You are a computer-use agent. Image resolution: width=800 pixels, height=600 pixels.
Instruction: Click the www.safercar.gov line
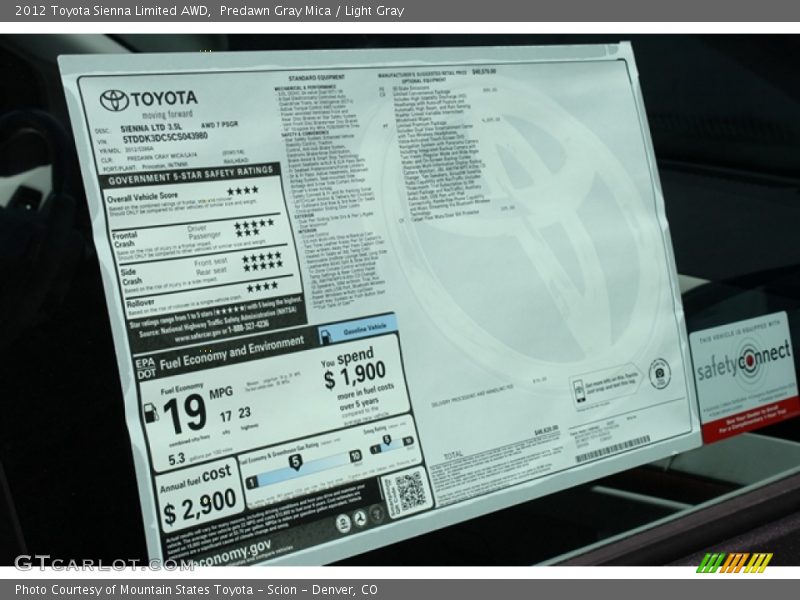tap(221, 332)
